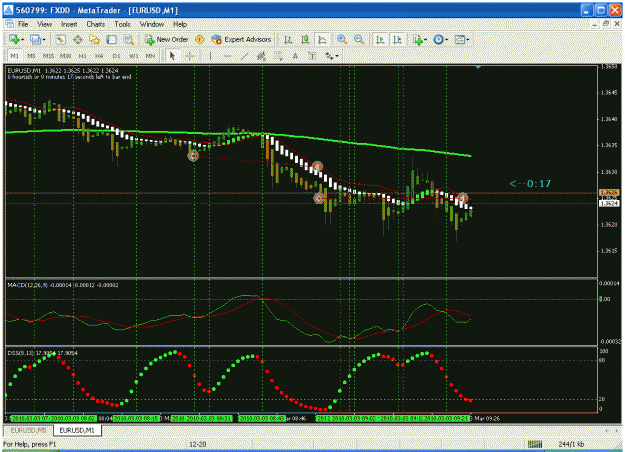Switch chart to Candlesticks mode
625x452 pixels.
point(305,39)
